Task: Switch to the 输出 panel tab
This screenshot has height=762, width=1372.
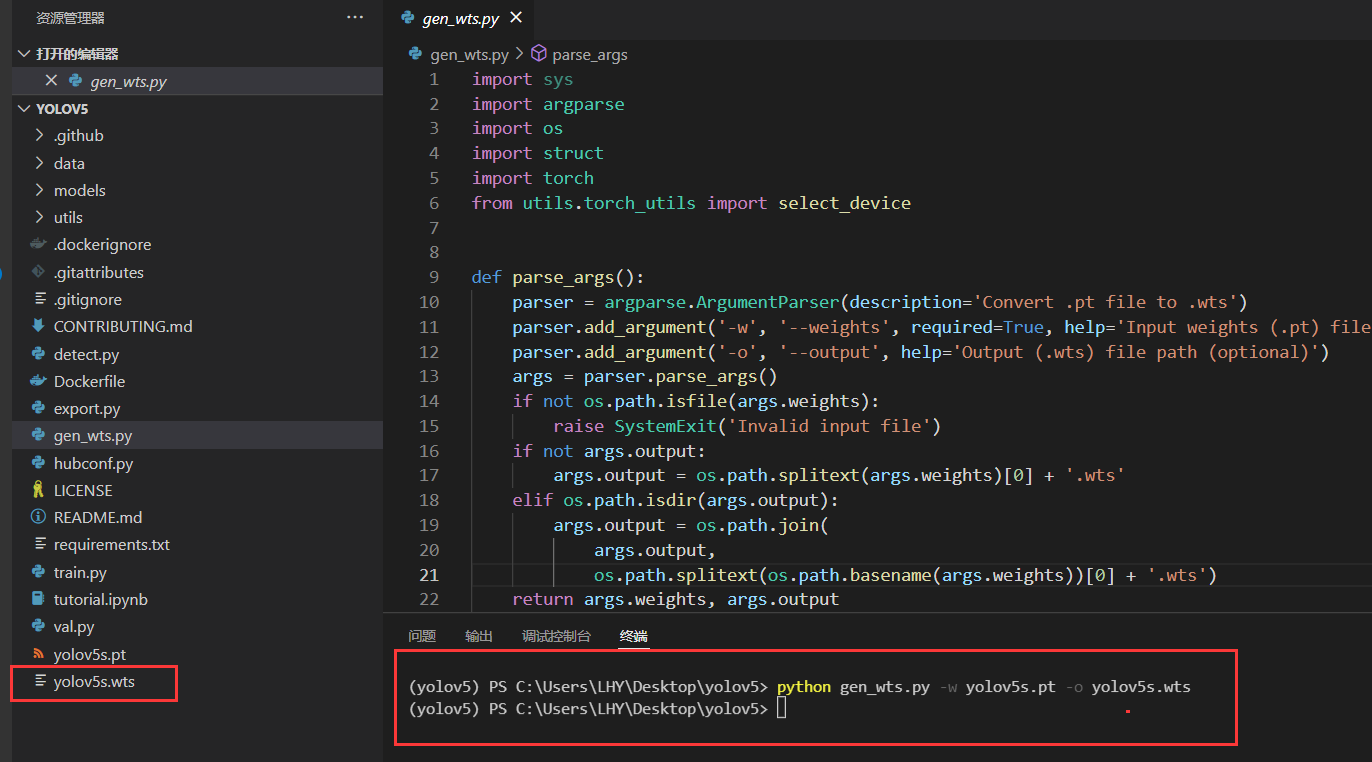Action: [x=478, y=635]
